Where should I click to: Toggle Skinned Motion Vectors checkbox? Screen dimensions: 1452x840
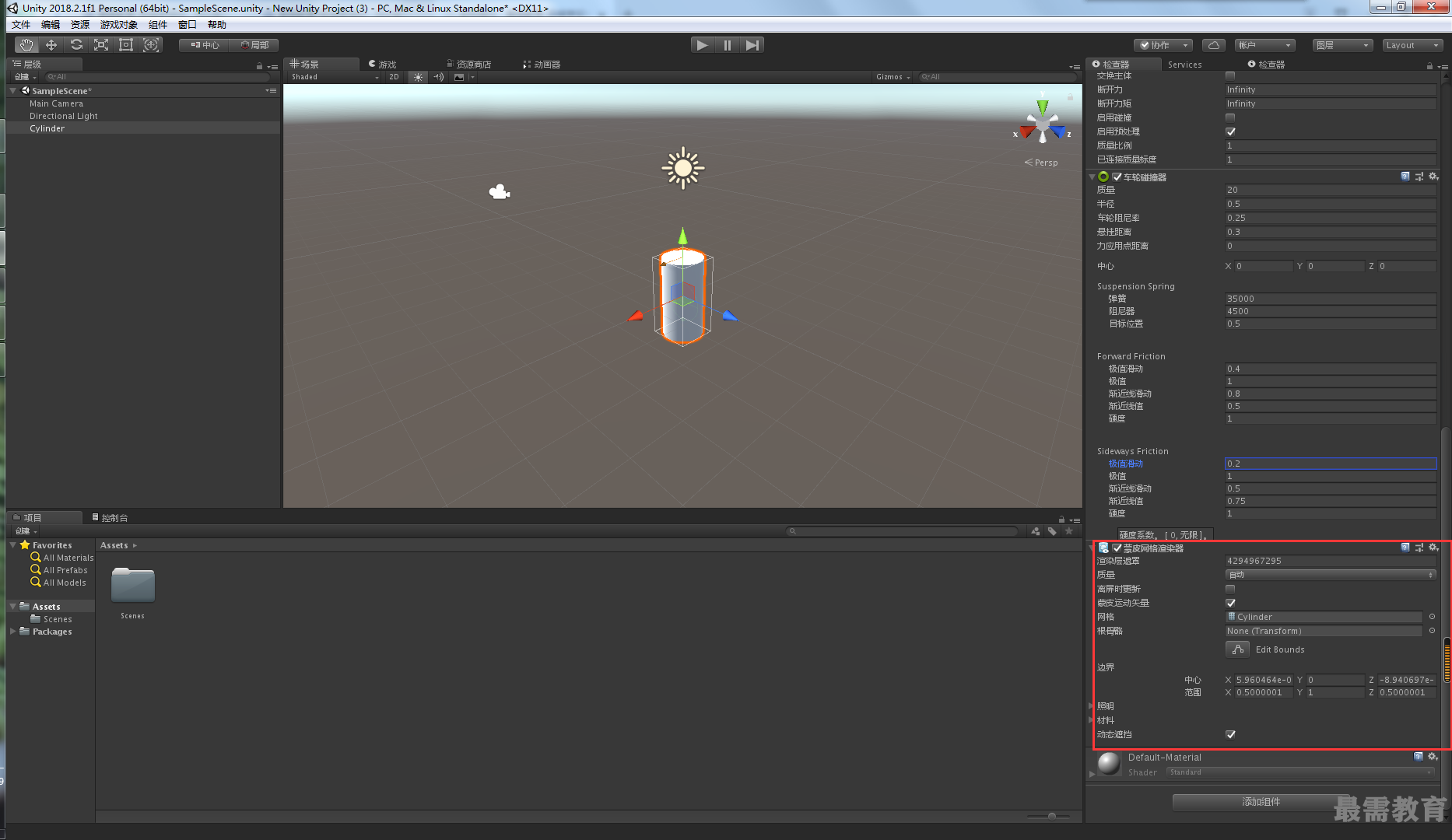[x=1230, y=603]
